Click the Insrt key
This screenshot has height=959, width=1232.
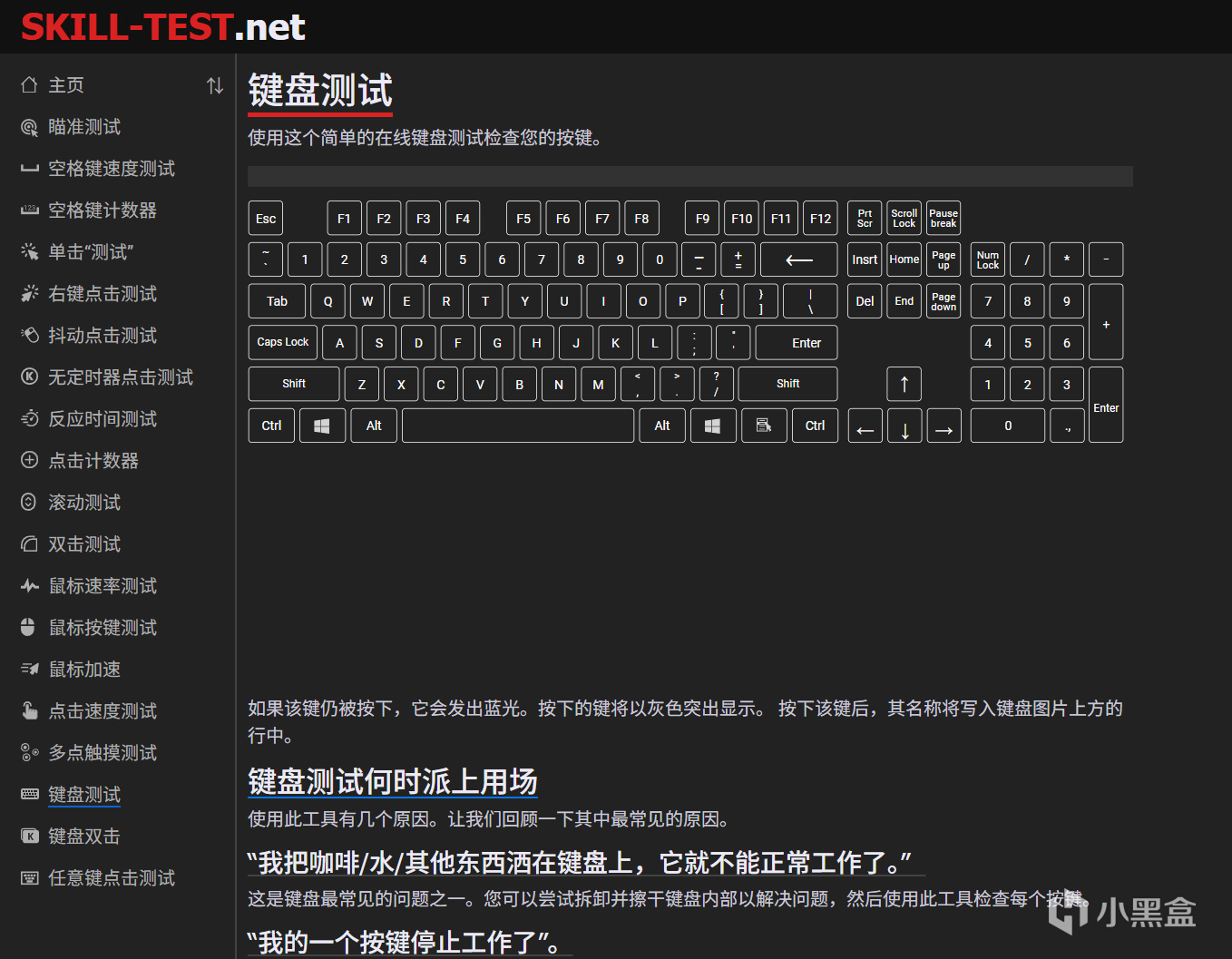coord(865,259)
